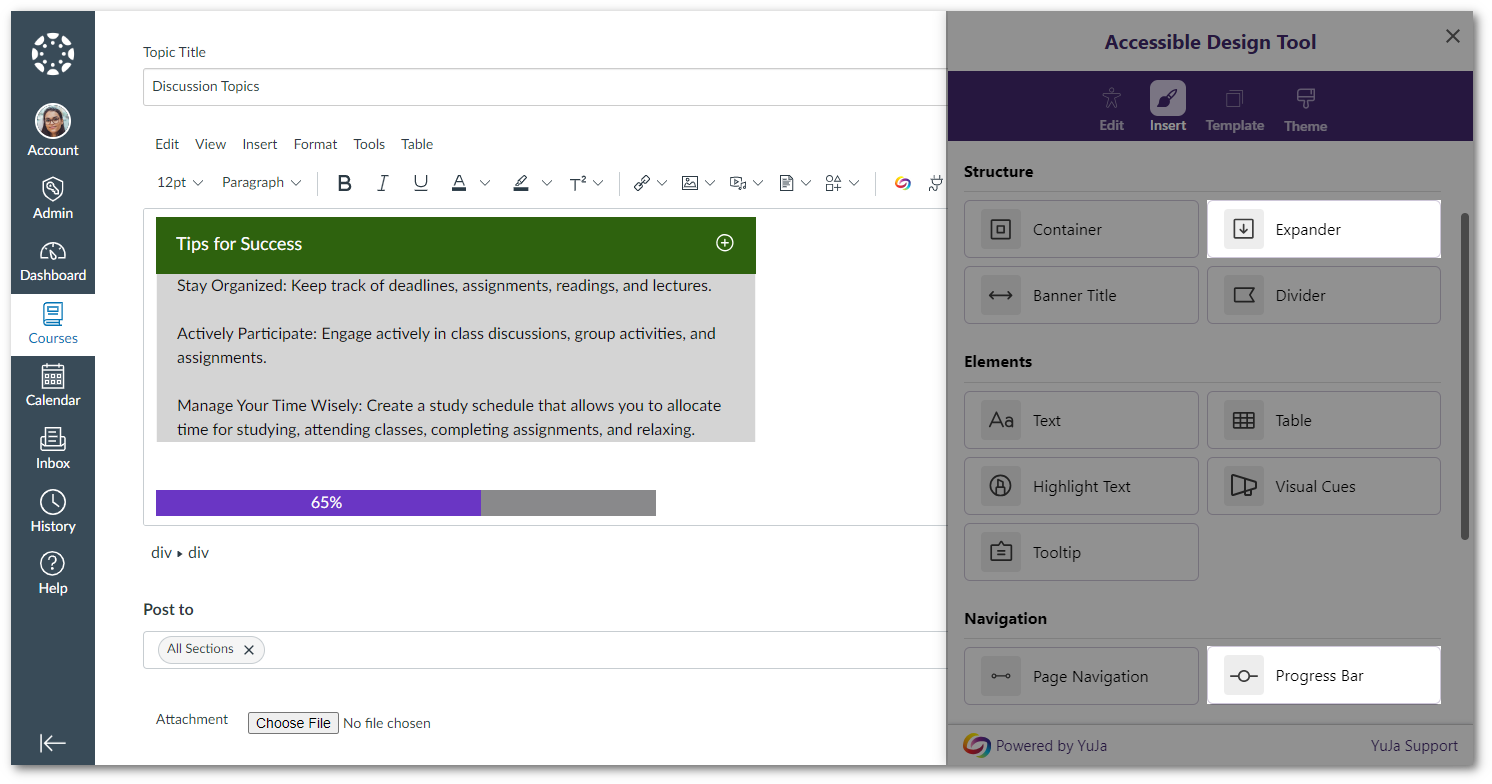The image size is (1492, 784).
Task: Expand the Tips for Success plus toggle
Action: click(725, 243)
